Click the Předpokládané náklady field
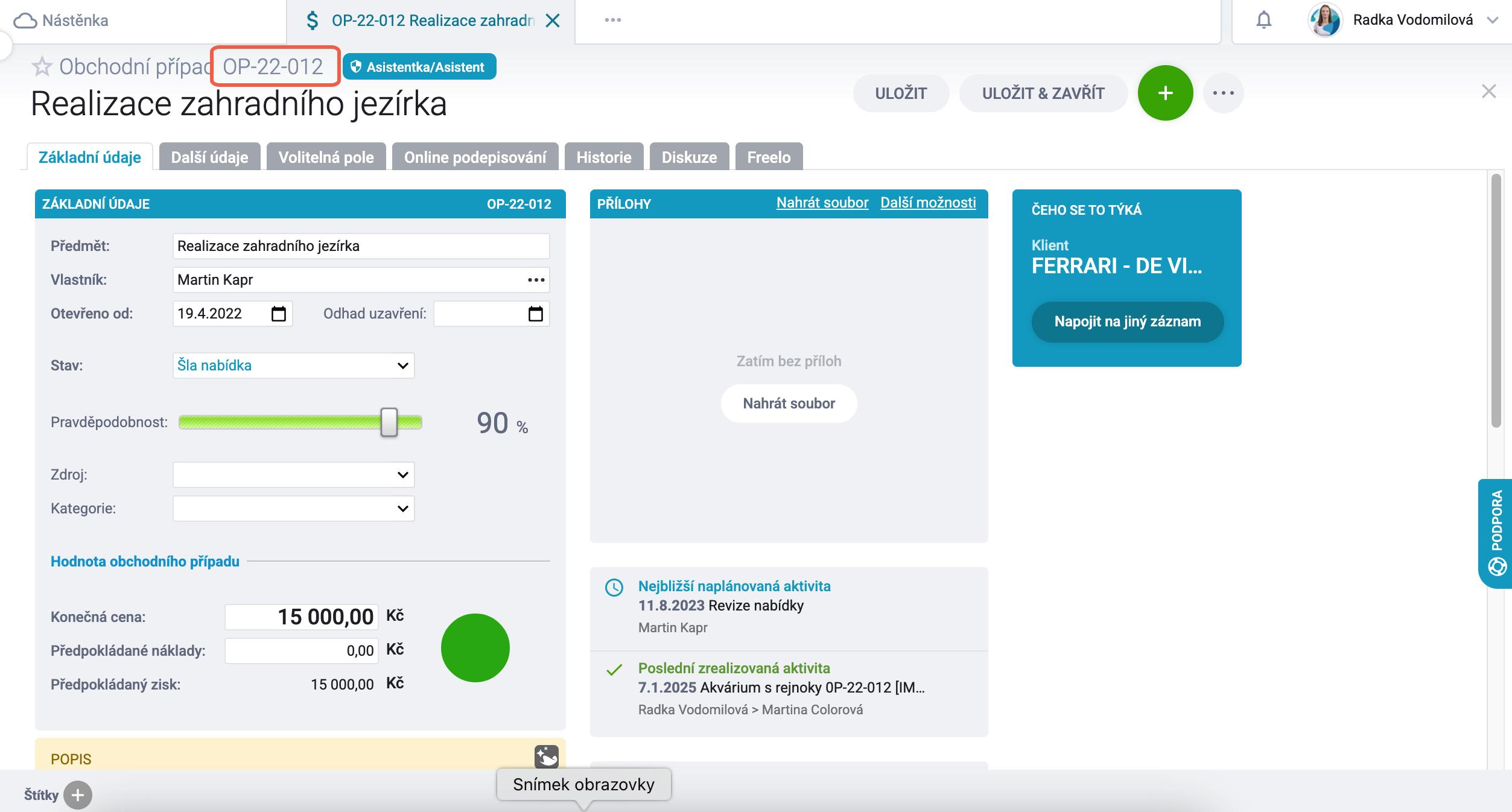This screenshot has width=1512, height=812. click(x=302, y=650)
